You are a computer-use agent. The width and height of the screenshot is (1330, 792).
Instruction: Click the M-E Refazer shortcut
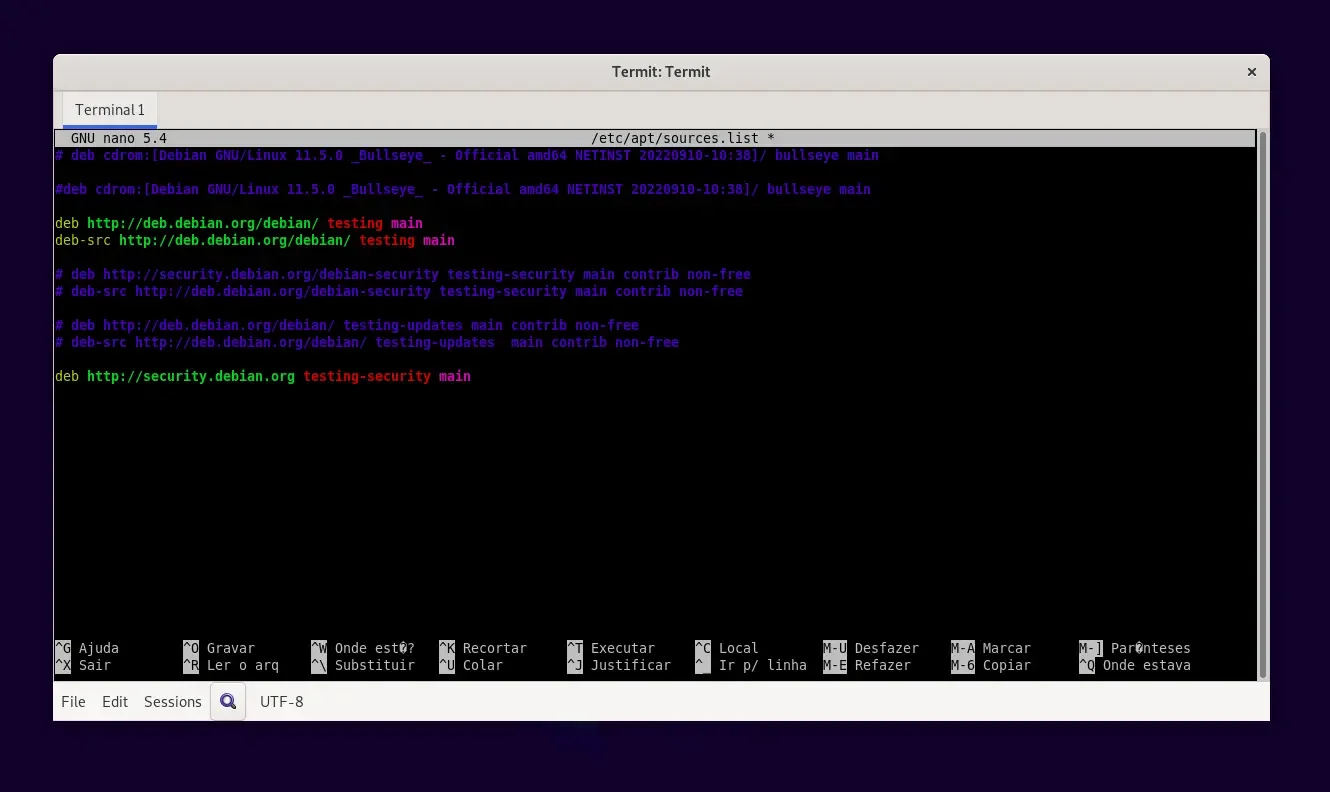[867, 665]
